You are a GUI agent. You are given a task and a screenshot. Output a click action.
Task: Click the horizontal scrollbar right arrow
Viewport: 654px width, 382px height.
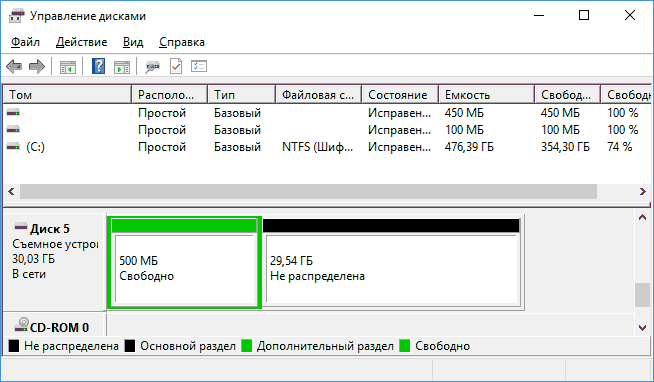click(643, 191)
